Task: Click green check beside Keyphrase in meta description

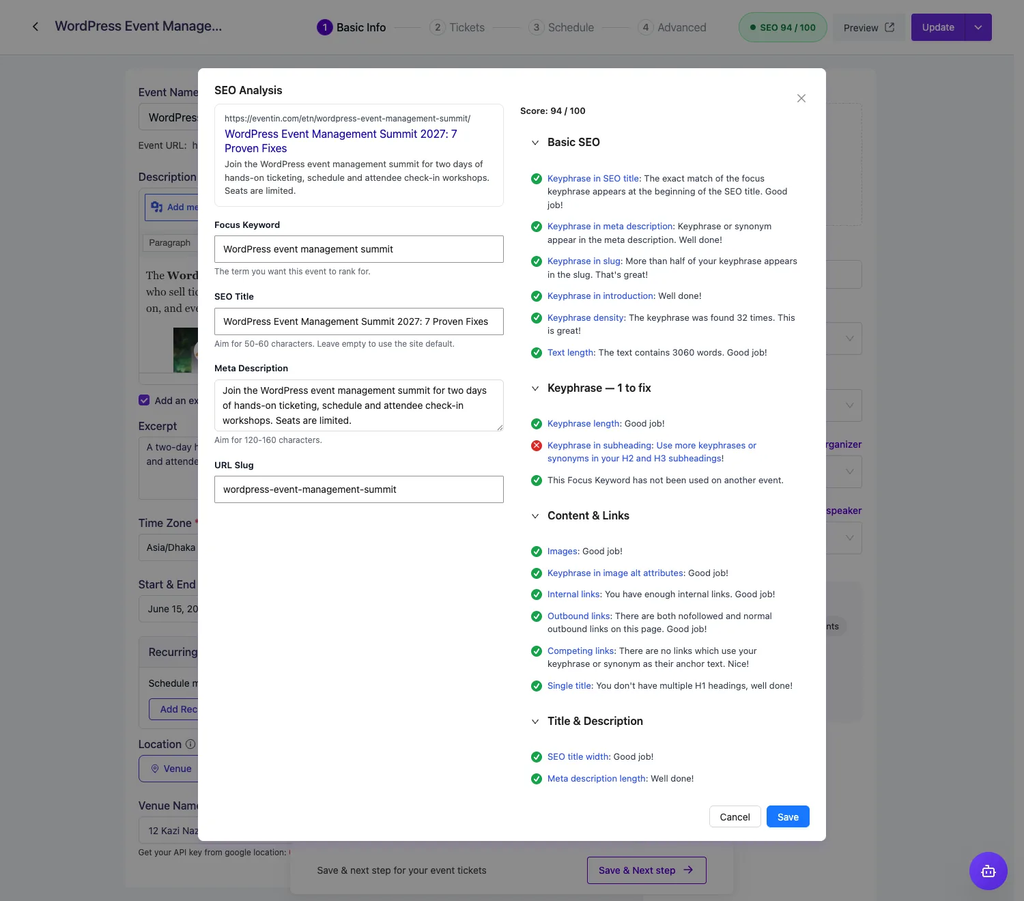Action: click(536, 227)
